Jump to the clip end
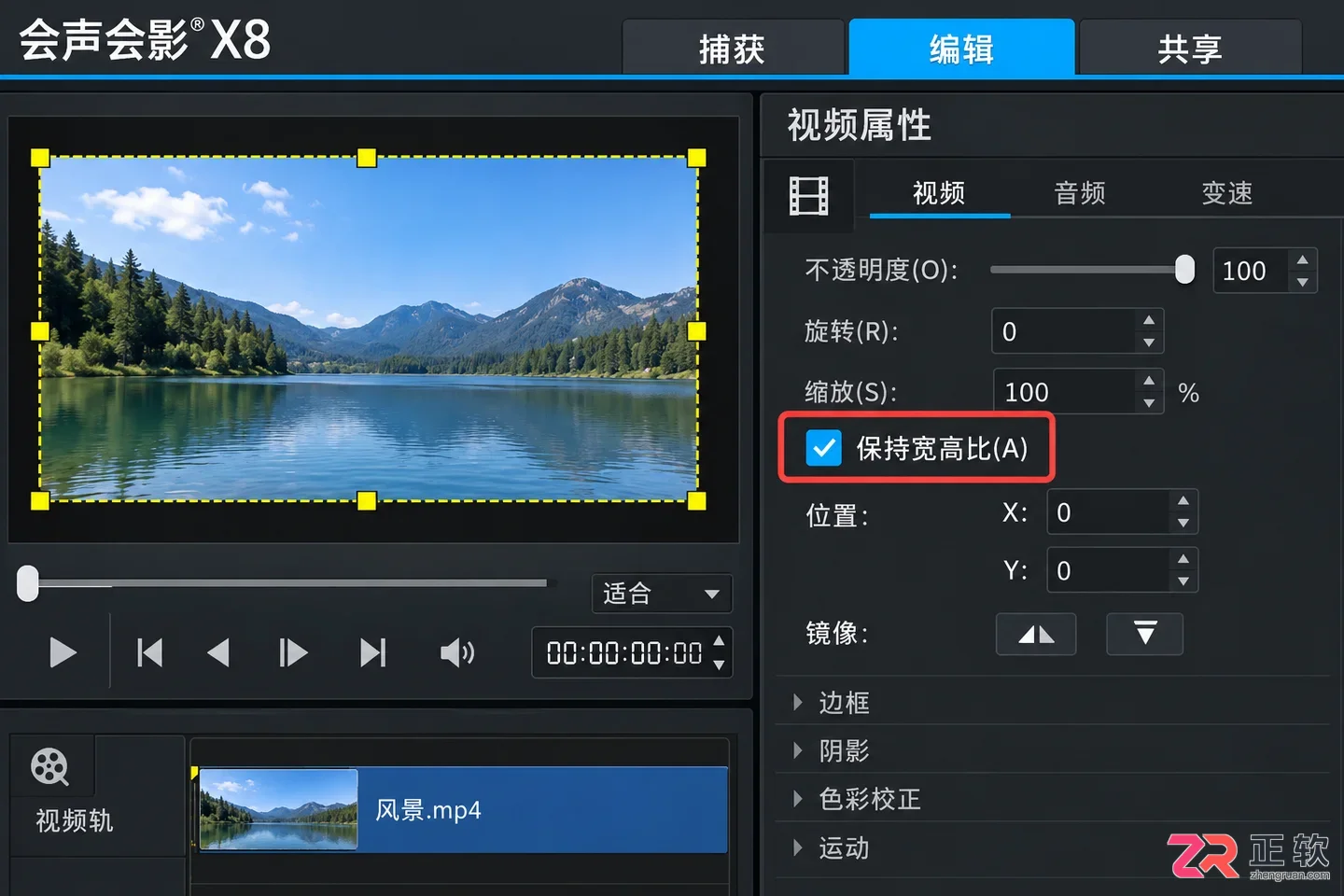 click(373, 652)
